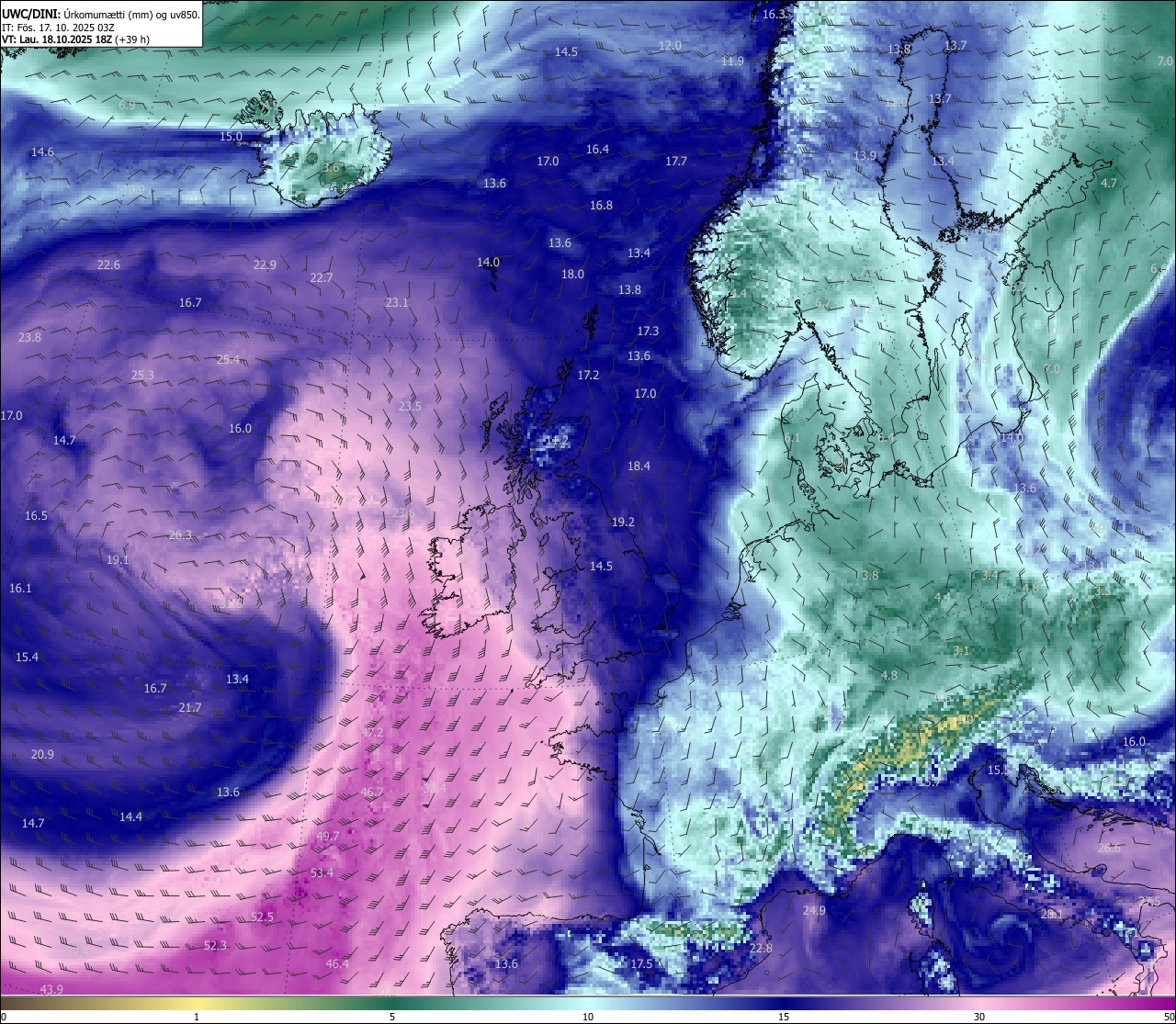Image resolution: width=1176 pixels, height=1024 pixels.
Task: Click the 53.4 value on the map
Action: (322, 872)
